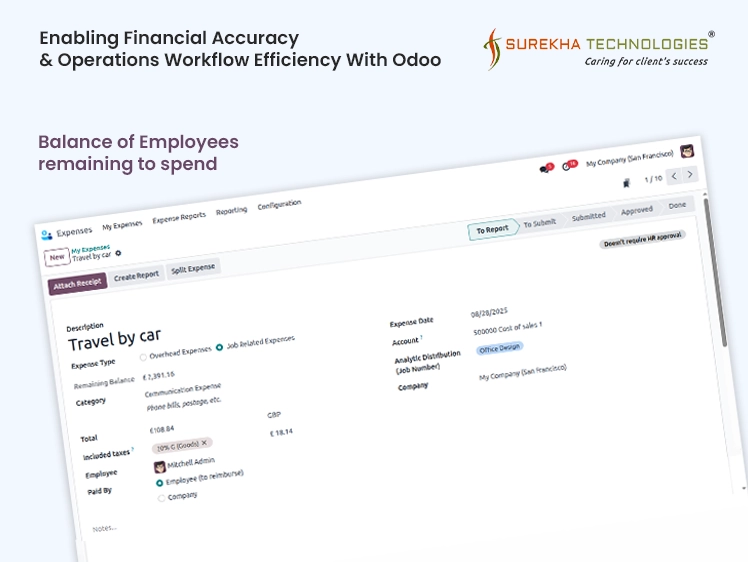The image size is (748, 562).
Task: Click the Office Design analytic tag
Action: [499, 348]
